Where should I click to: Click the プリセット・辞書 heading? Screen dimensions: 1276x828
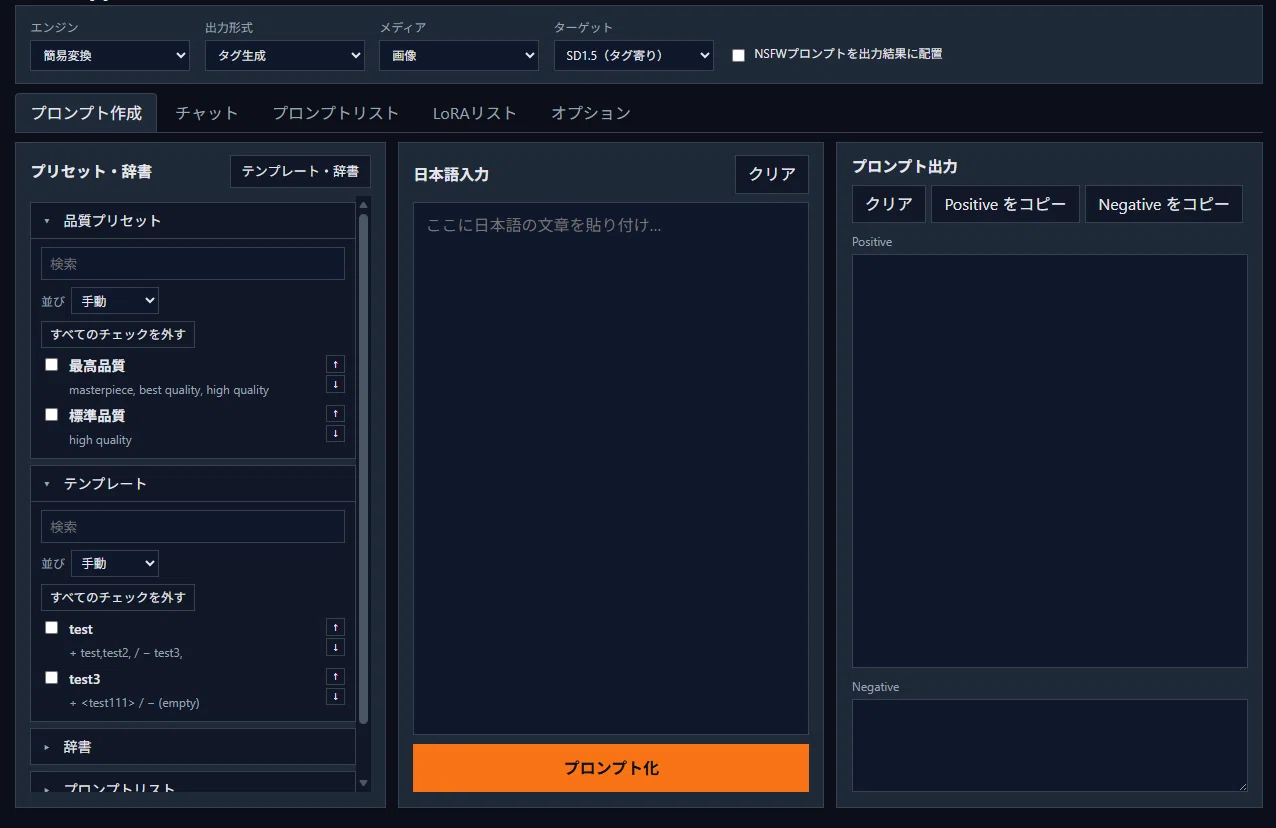click(x=91, y=172)
